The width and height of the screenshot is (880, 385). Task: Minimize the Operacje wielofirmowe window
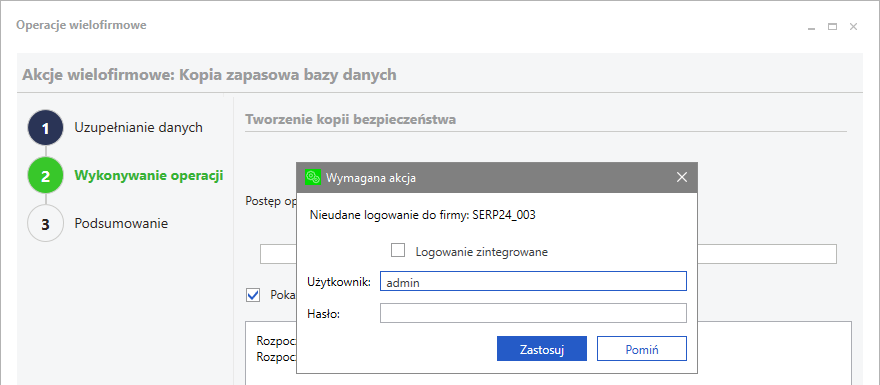[811, 27]
